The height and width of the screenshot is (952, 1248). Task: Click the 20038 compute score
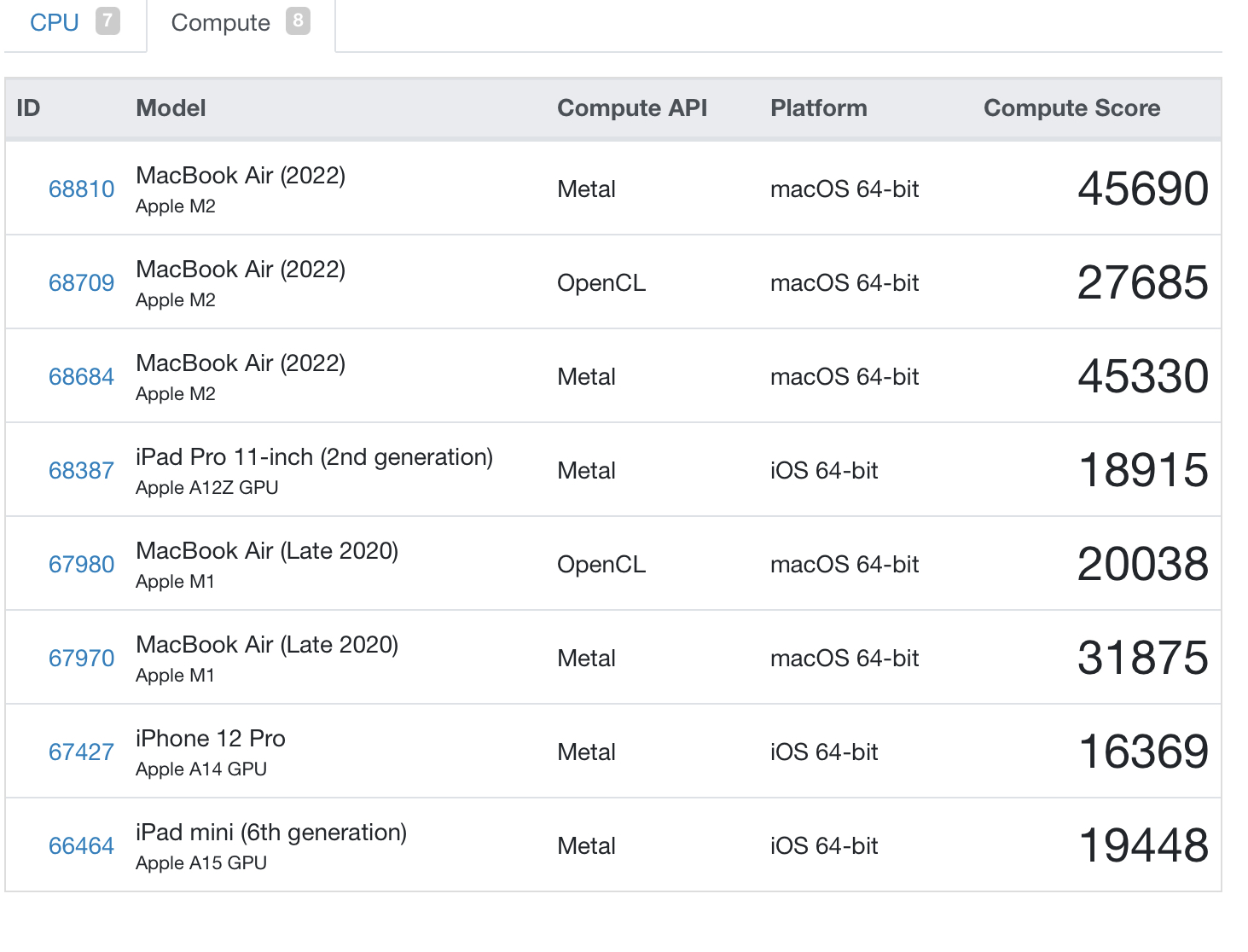pyautogui.click(x=1143, y=564)
